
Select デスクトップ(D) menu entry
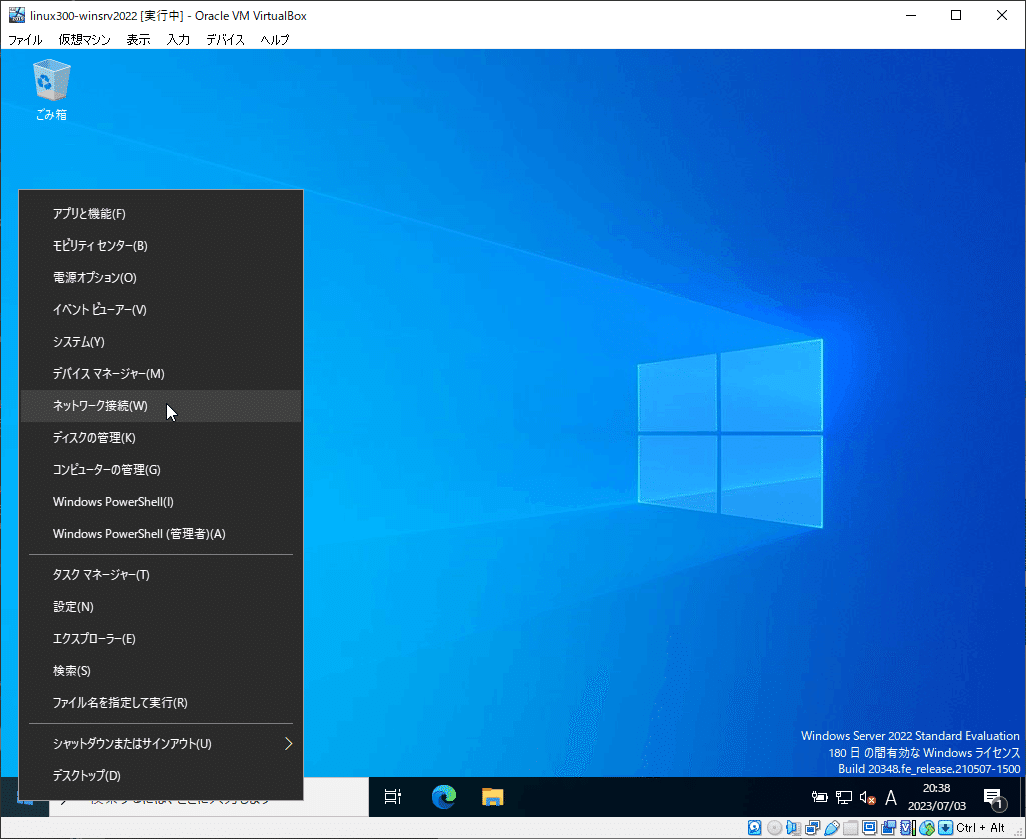161,776
